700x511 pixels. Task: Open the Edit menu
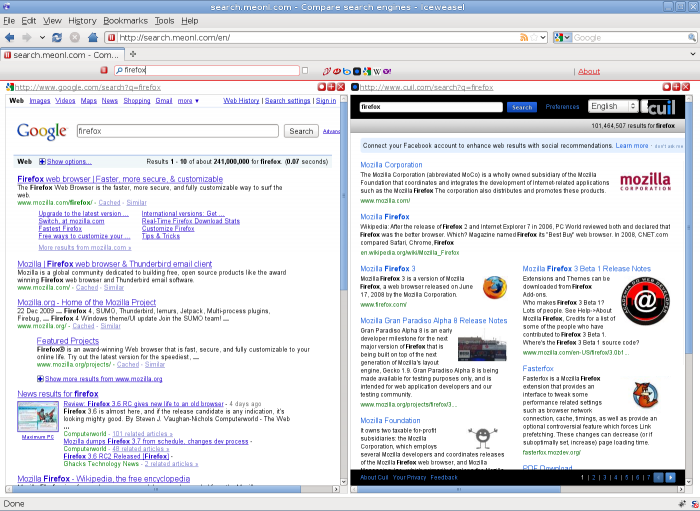tap(29, 21)
